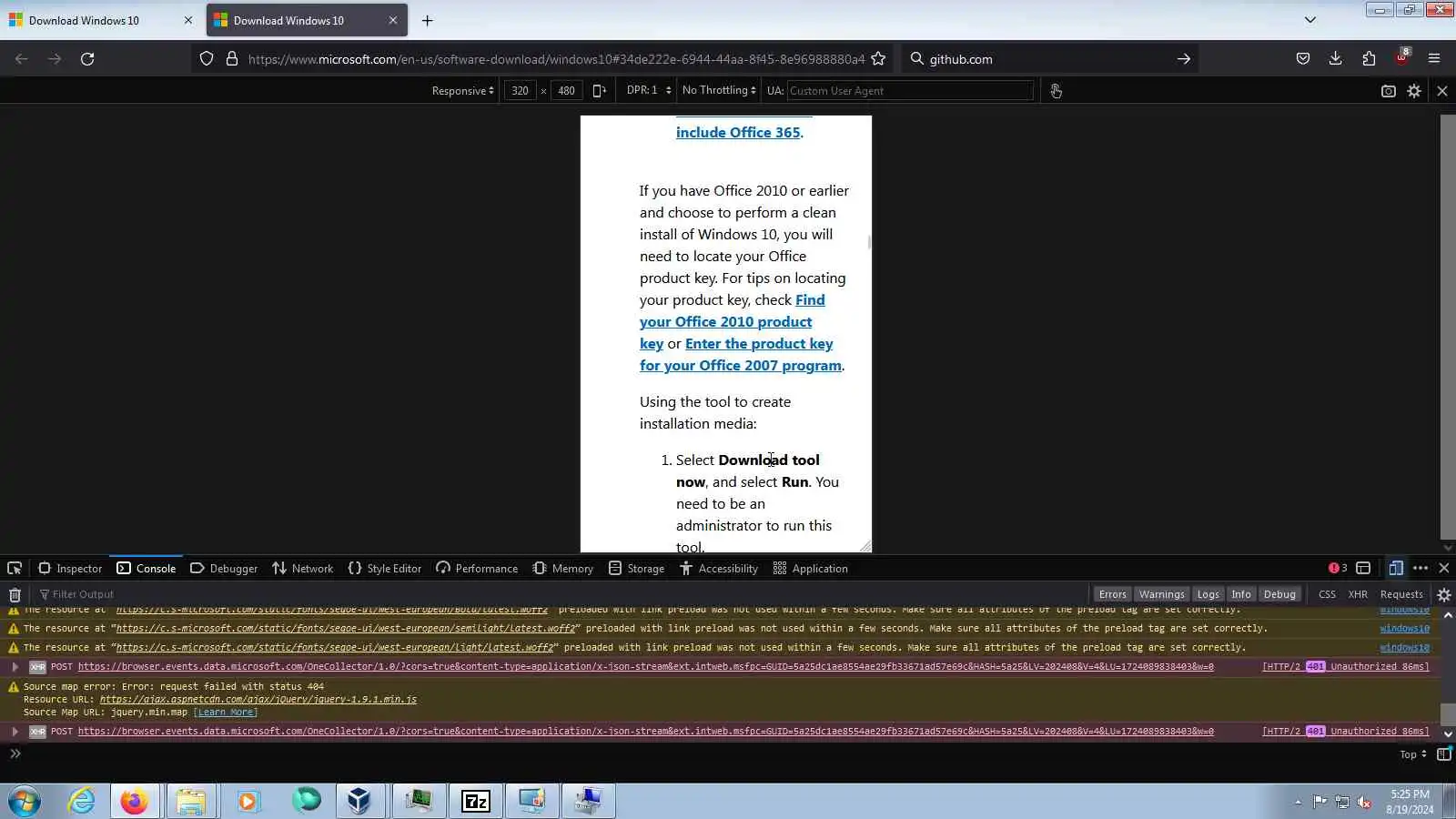Open the No Throttling dropdown
The height and width of the screenshot is (819, 1456).
tap(719, 90)
